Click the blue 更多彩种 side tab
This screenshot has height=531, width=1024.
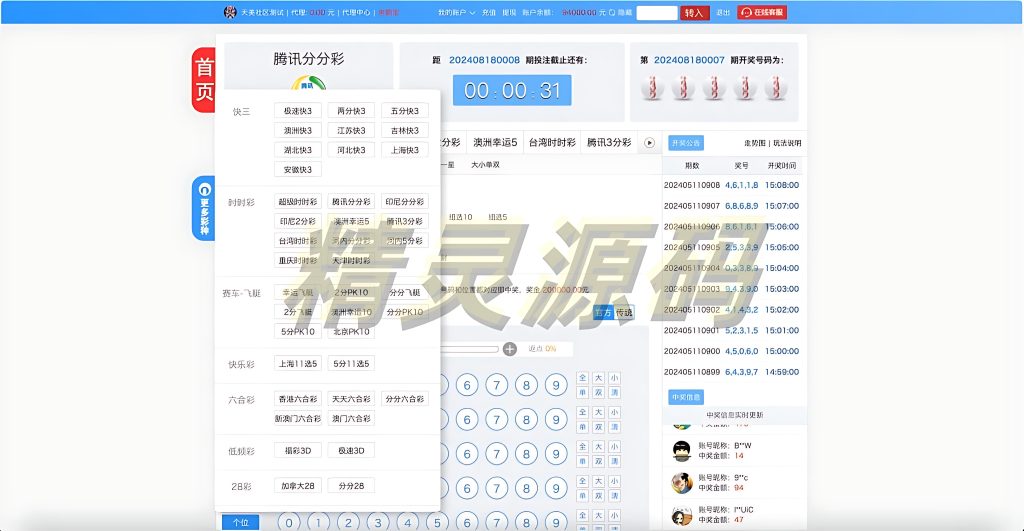pos(204,208)
